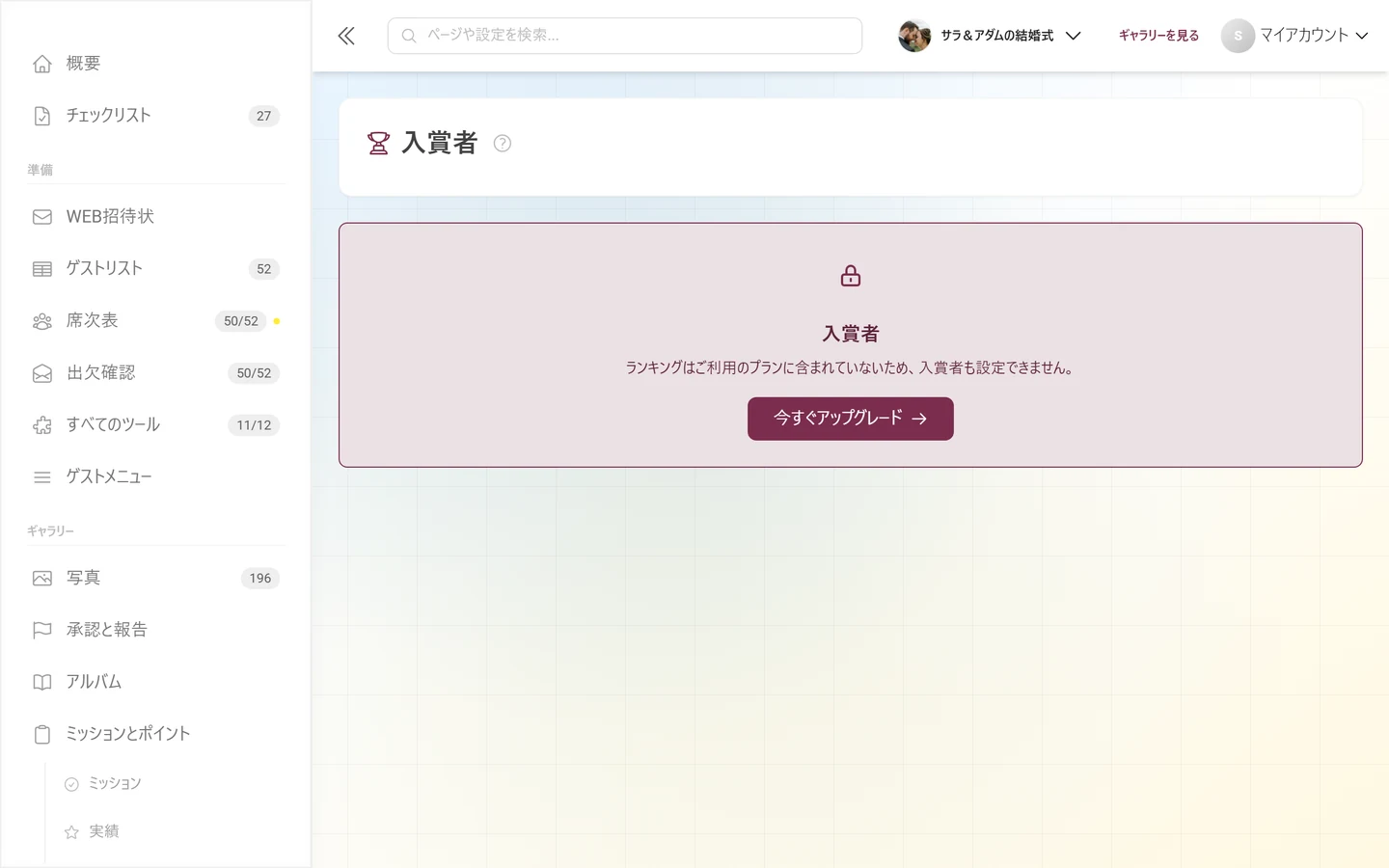Open the ミッション sub-item
1389x868 pixels.
115,784
